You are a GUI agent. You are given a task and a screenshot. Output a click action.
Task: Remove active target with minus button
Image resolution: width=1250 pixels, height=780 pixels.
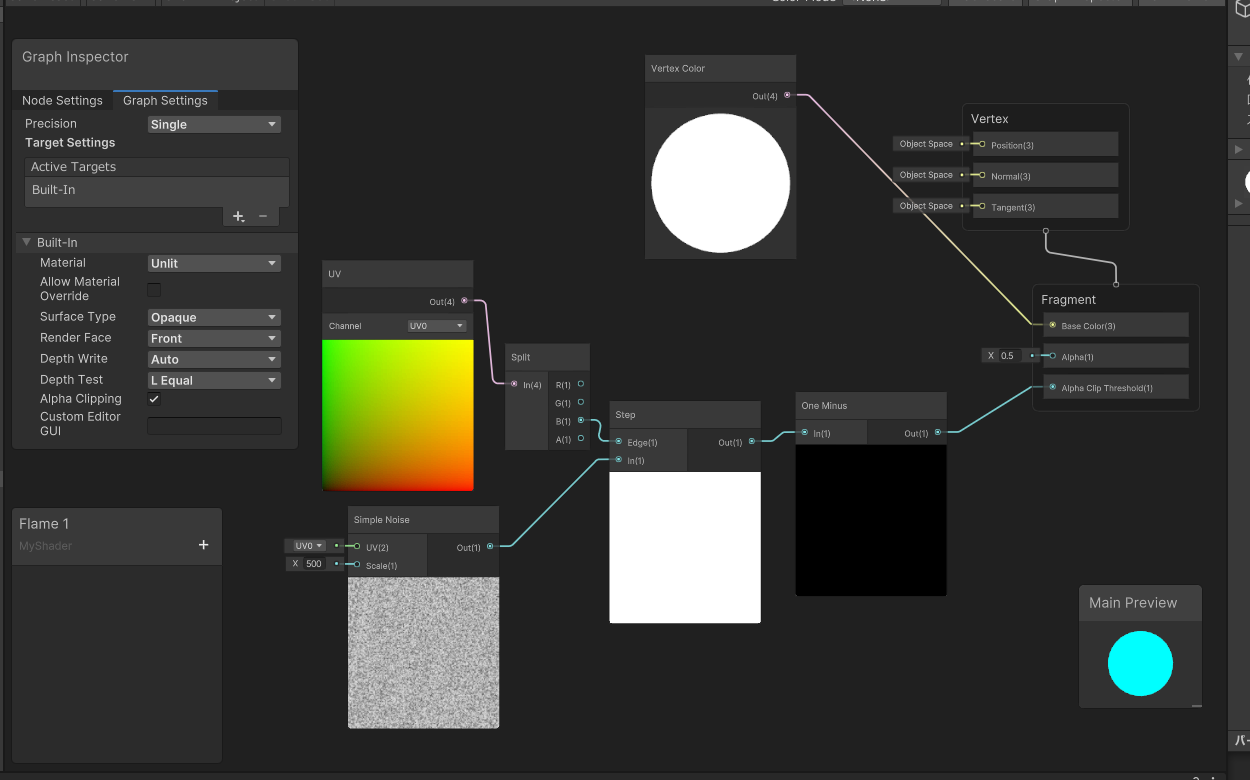tap(263, 216)
